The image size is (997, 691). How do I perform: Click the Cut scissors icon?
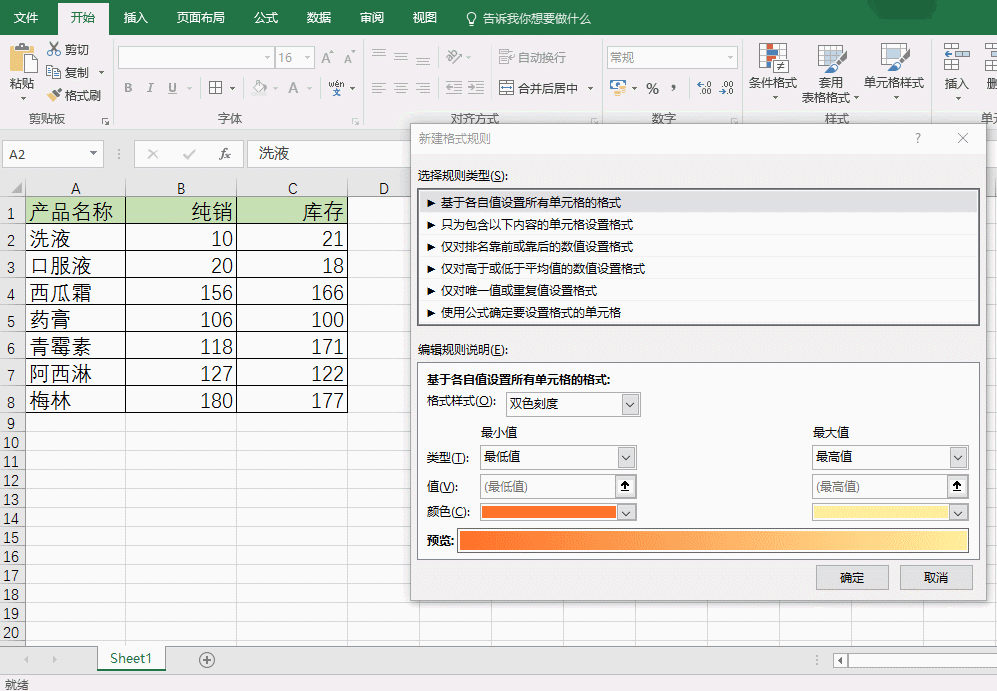(x=54, y=49)
